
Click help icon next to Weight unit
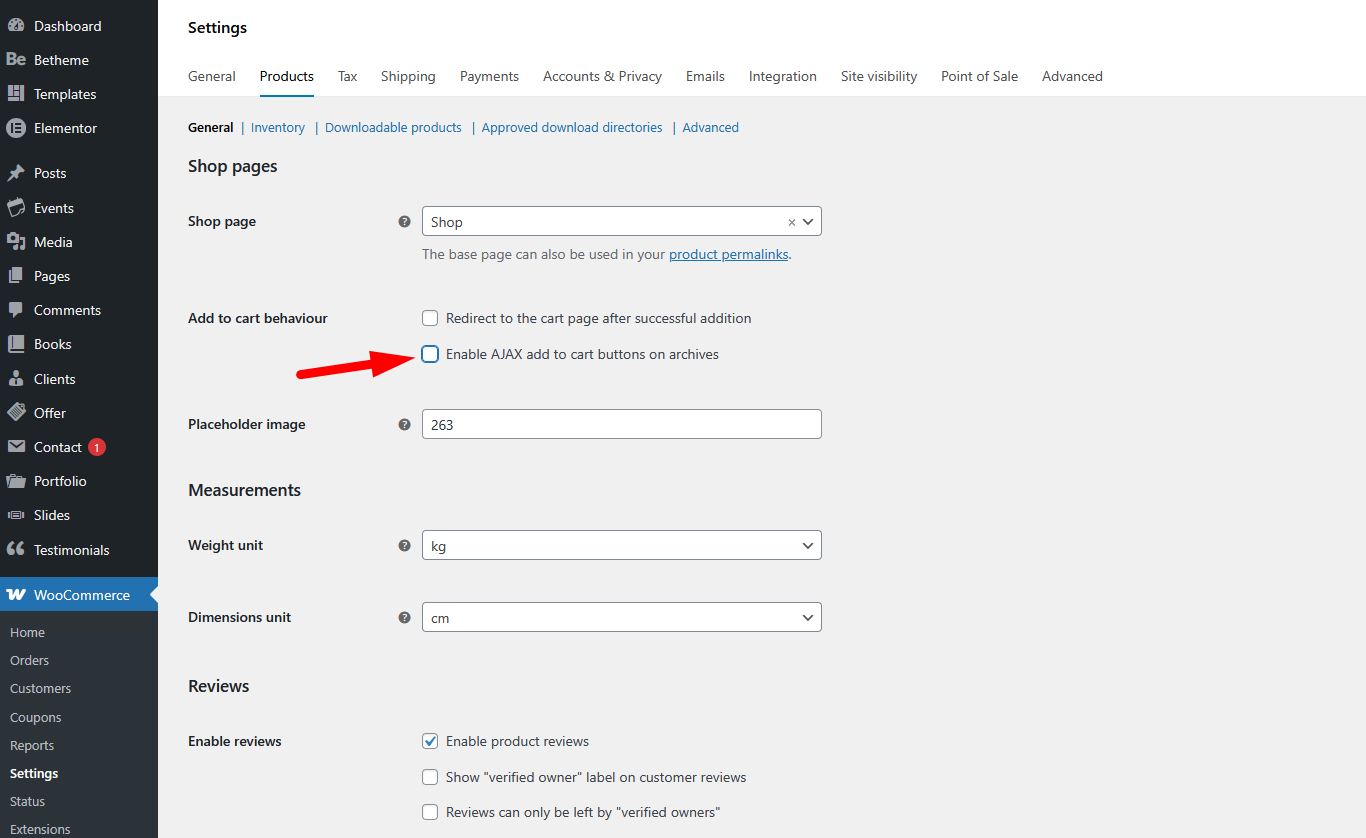405,546
